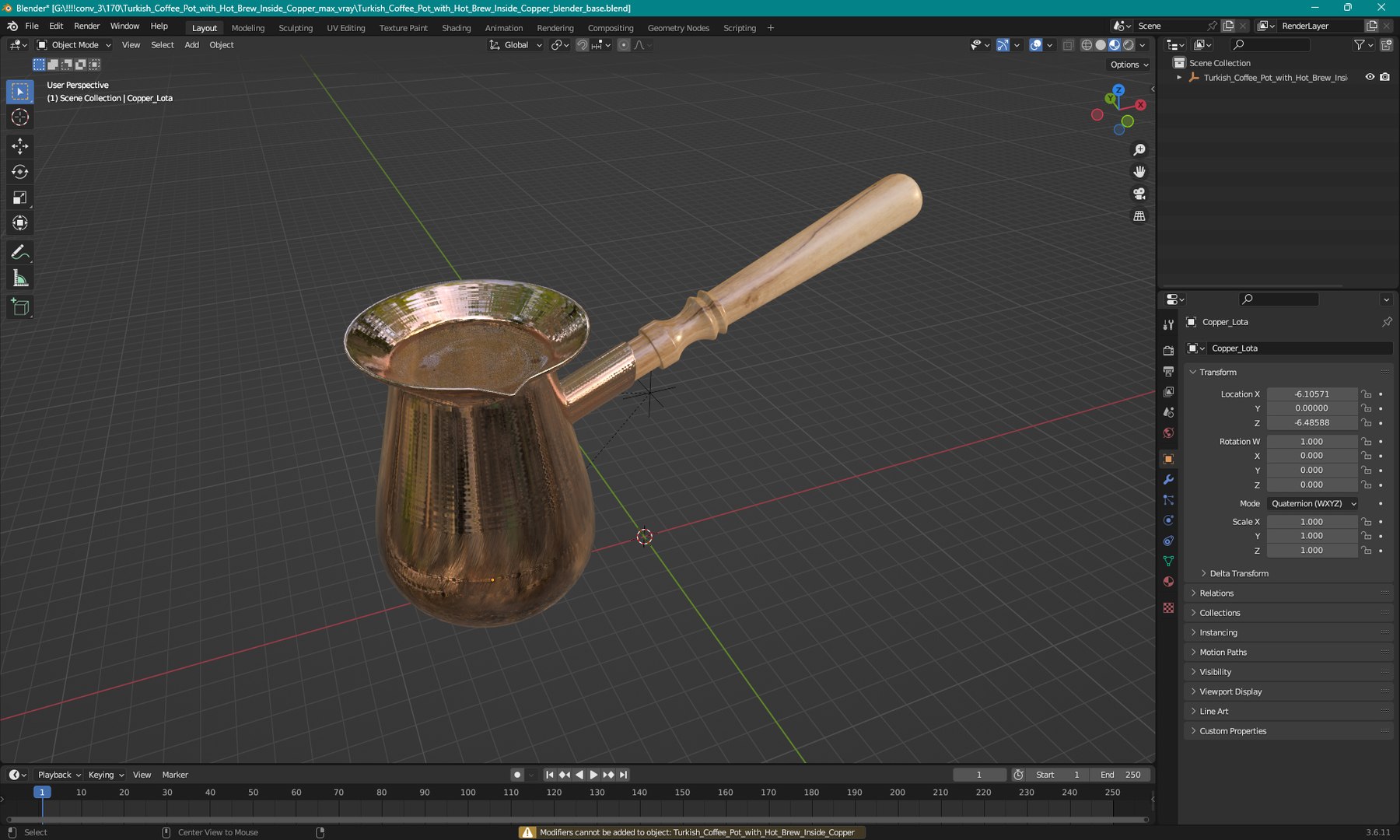This screenshot has height=840, width=1400.
Task: Select the Scale tool
Action: tap(20, 198)
